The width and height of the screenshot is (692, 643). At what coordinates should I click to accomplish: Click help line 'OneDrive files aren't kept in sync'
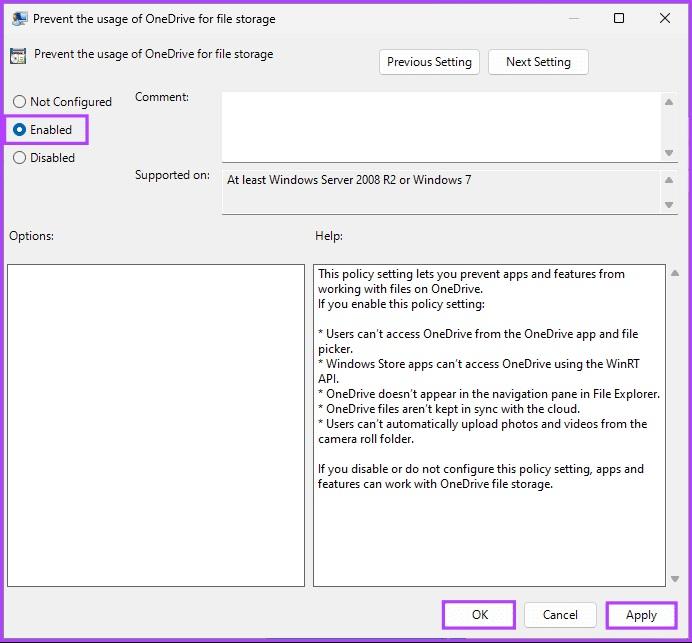pos(449,409)
